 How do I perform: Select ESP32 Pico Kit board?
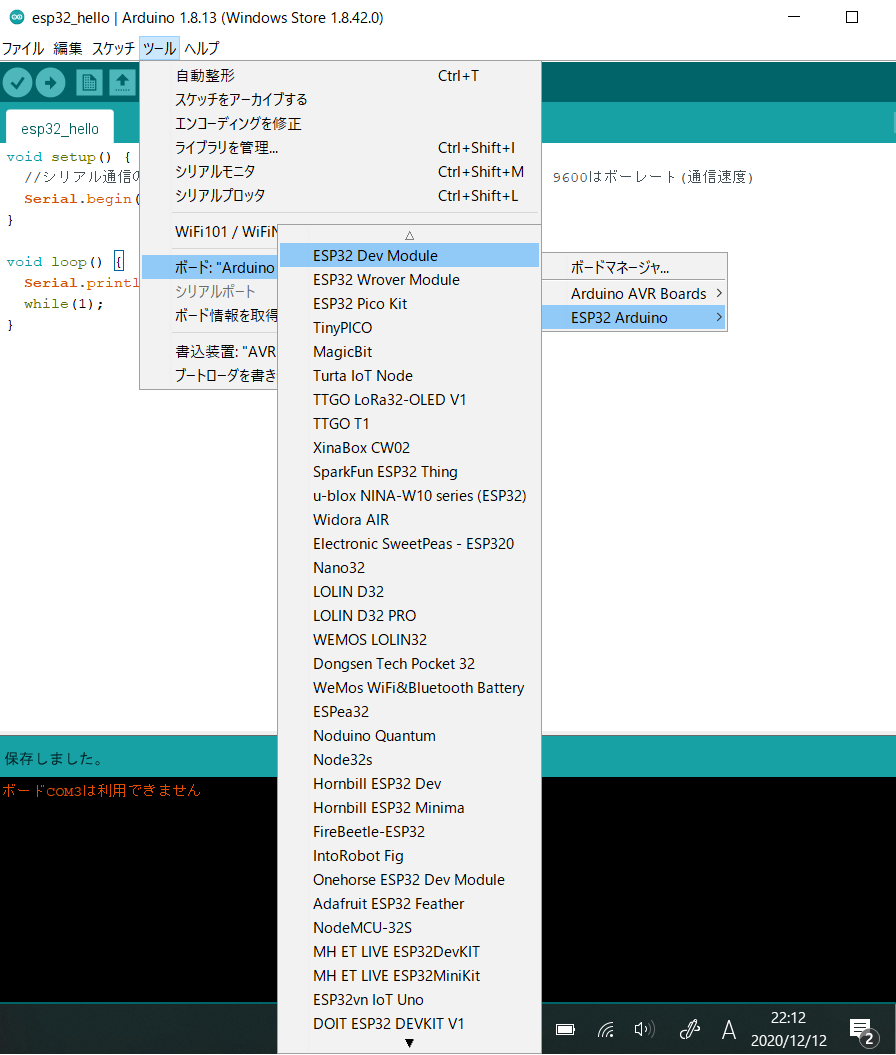409,303
